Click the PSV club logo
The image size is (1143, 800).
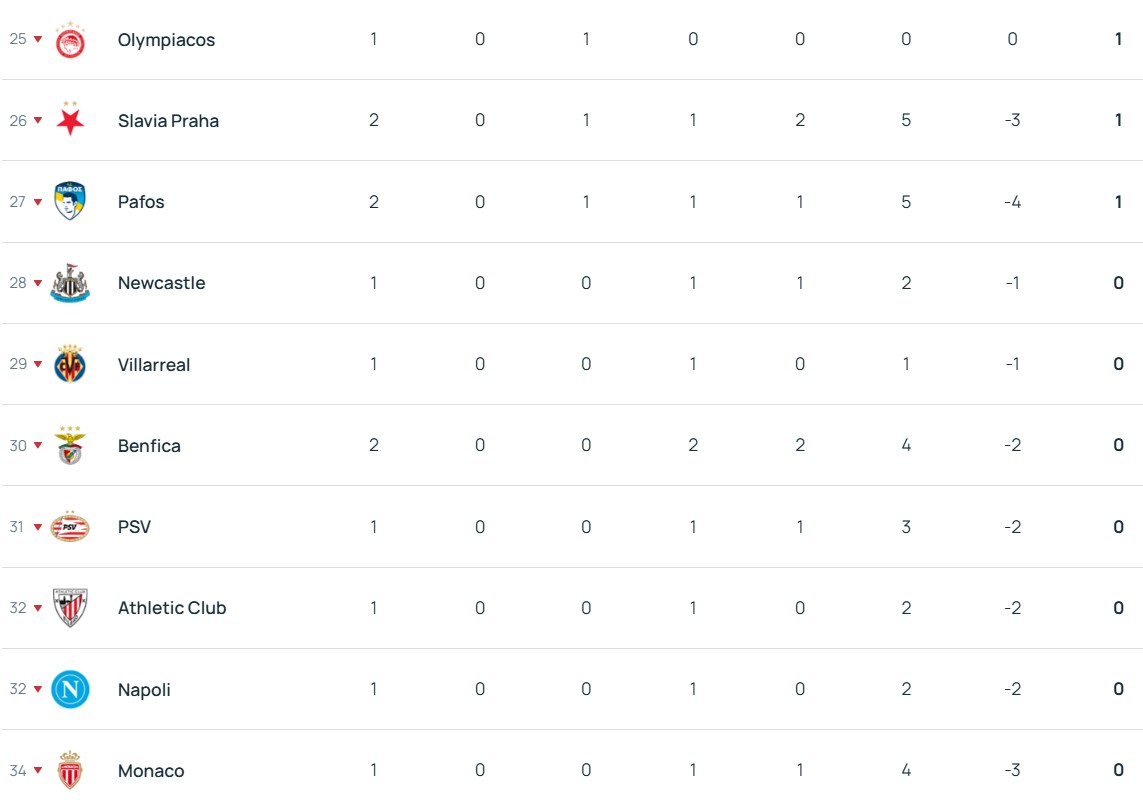click(x=70, y=527)
